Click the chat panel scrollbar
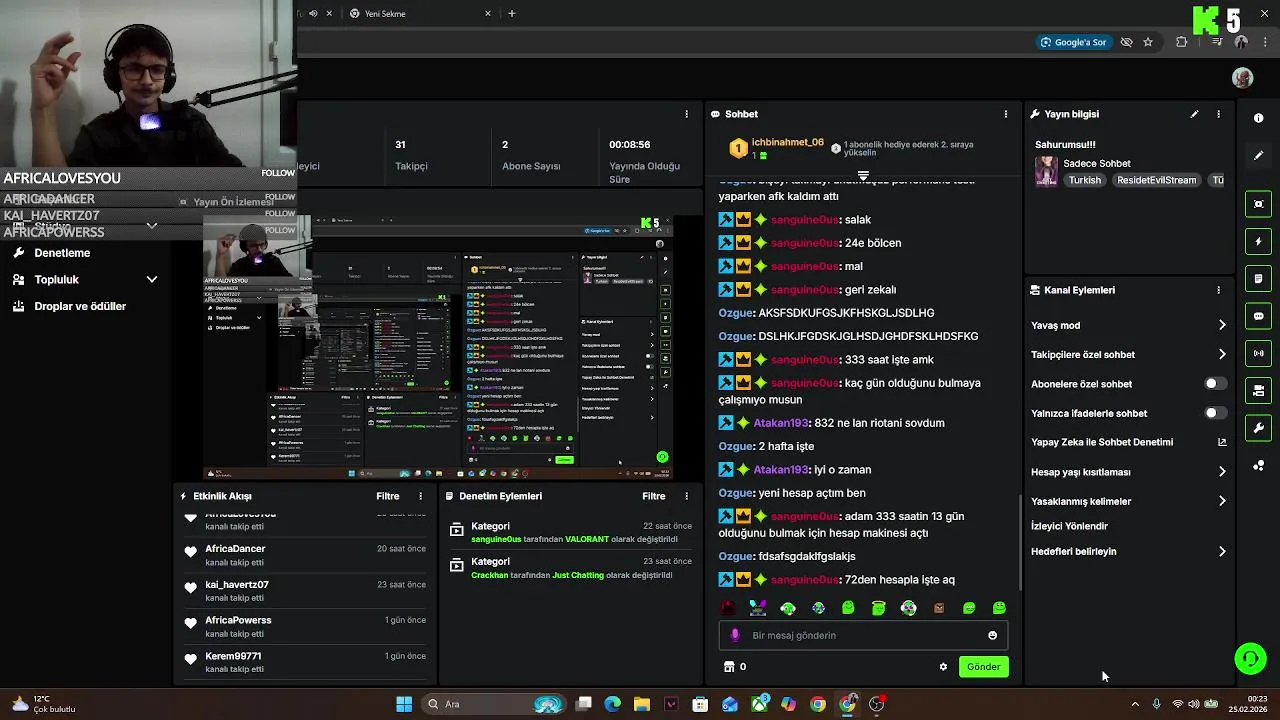 pos(1020,540)
